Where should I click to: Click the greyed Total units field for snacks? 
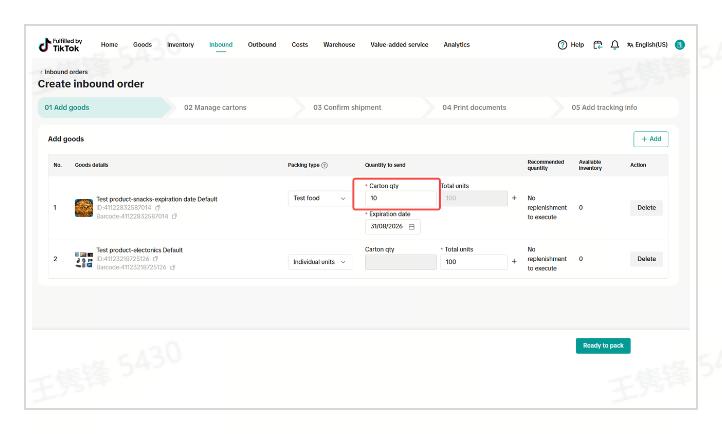click(x=474, y=198)
